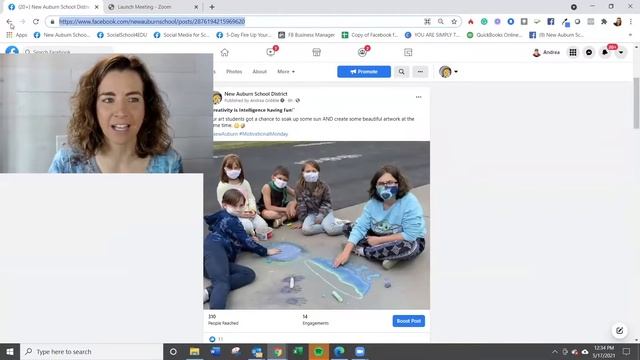
Task: Open the More tab dropdown
Action: tap(286, 72)
